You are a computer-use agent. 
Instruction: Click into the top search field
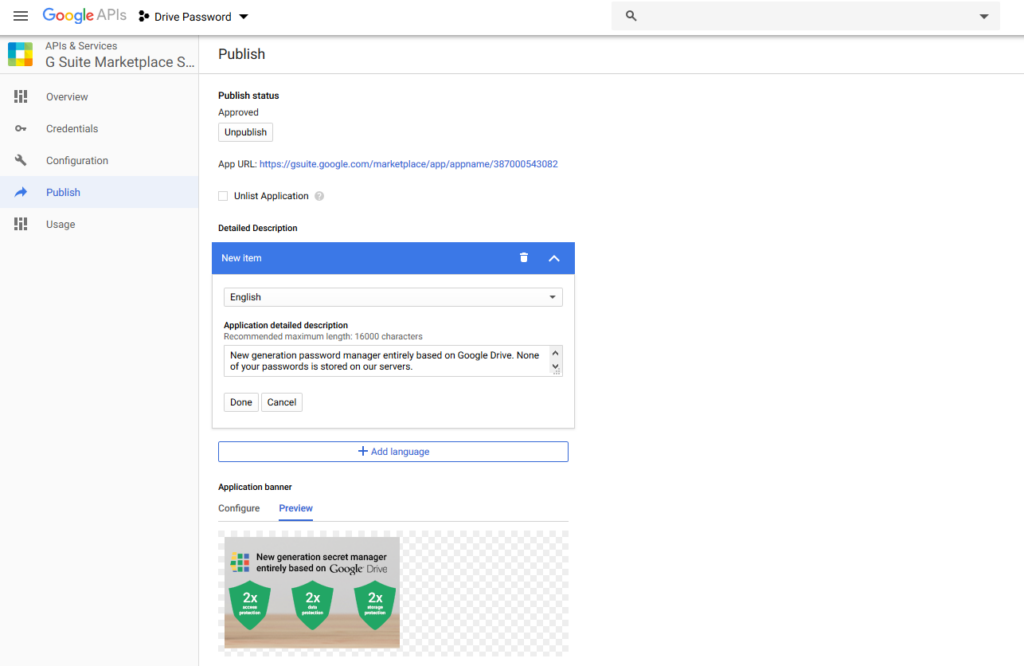coord(805,16)
